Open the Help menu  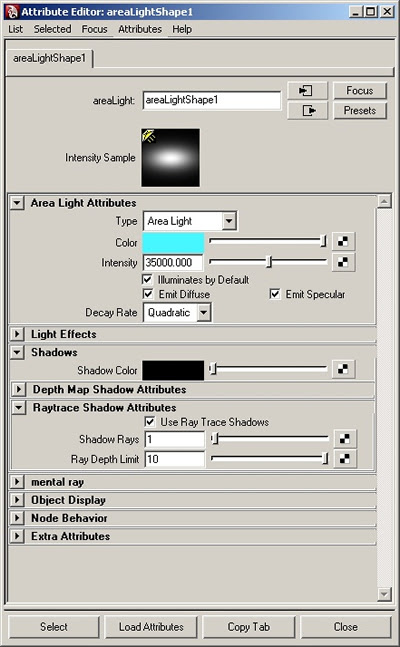(x=182, y=29)
